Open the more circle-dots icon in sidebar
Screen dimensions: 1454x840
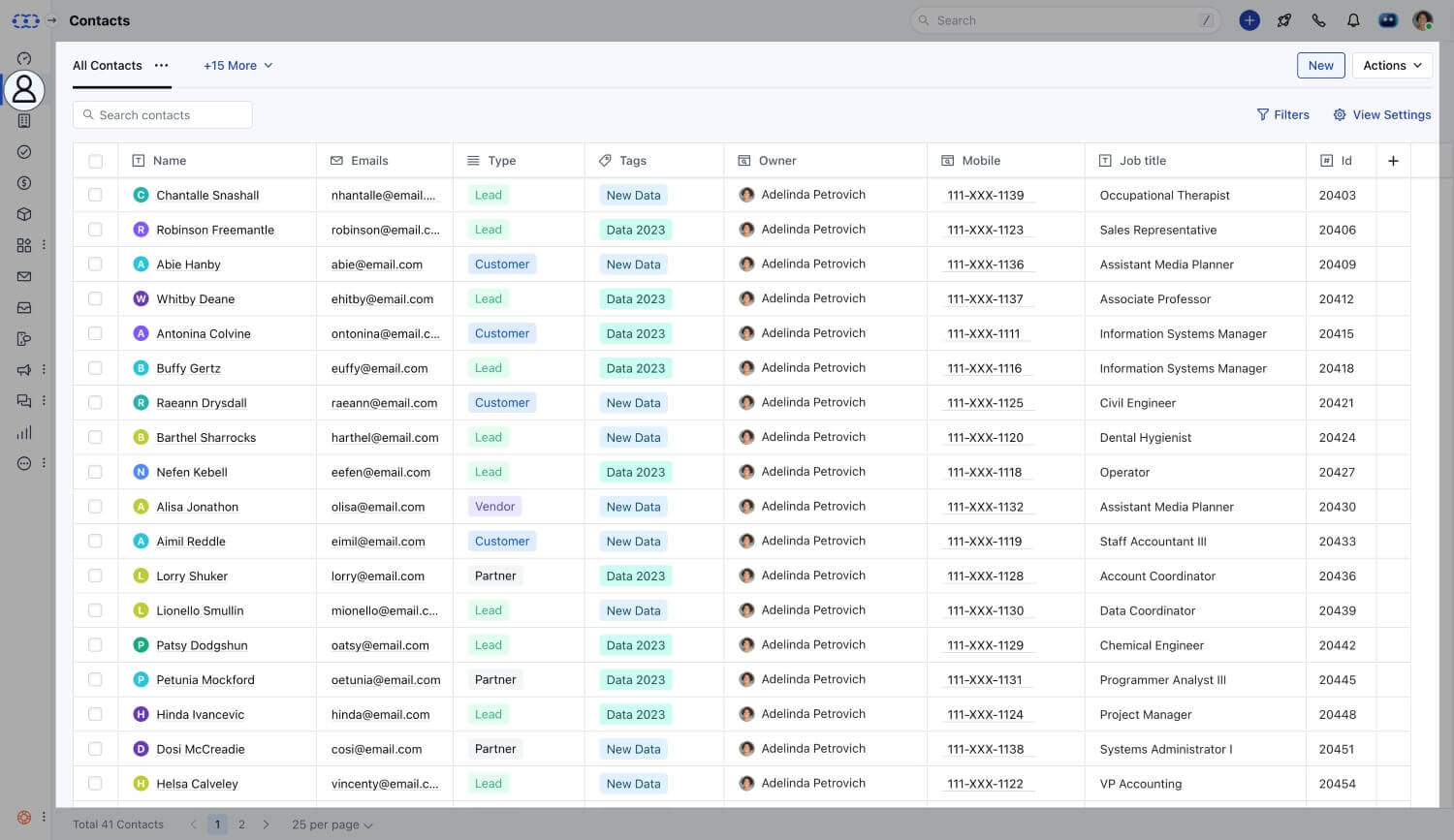[x=24, y=463]
